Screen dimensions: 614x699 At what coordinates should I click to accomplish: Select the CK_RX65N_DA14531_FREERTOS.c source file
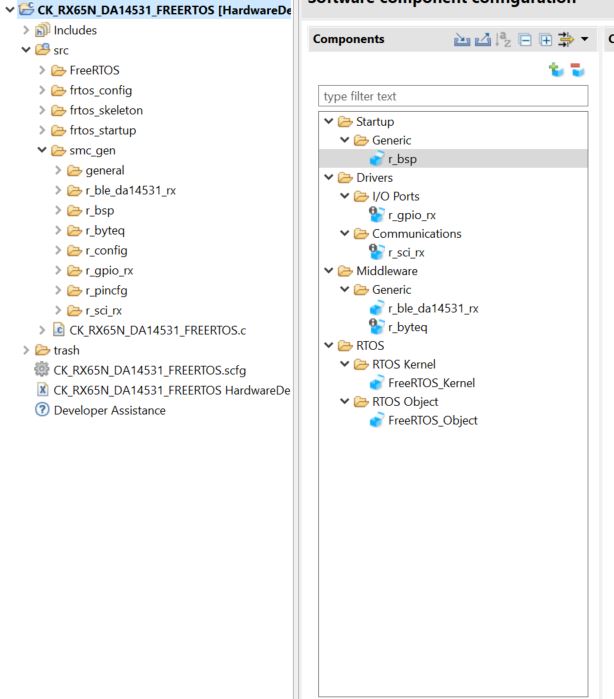click(149, 330)
